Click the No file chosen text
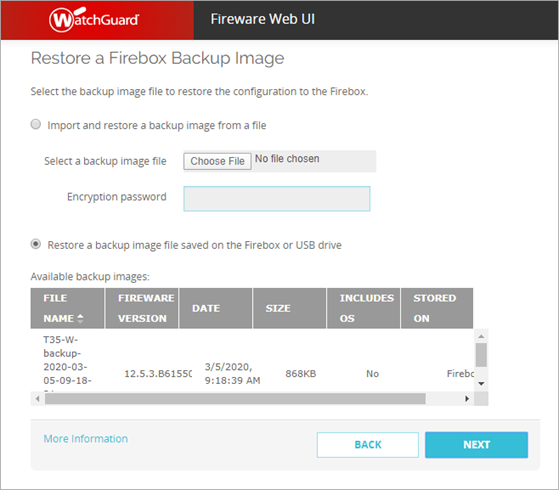Image resolution: width=559 pixels, height=490 pixels. click(287, 159)
